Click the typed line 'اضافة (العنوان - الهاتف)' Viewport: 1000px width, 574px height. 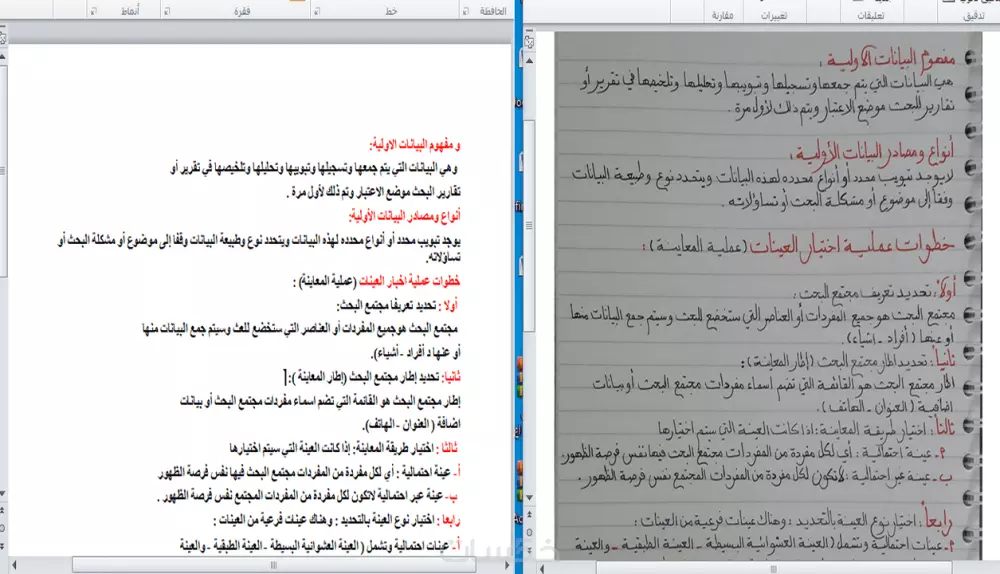tap(412, 424)
